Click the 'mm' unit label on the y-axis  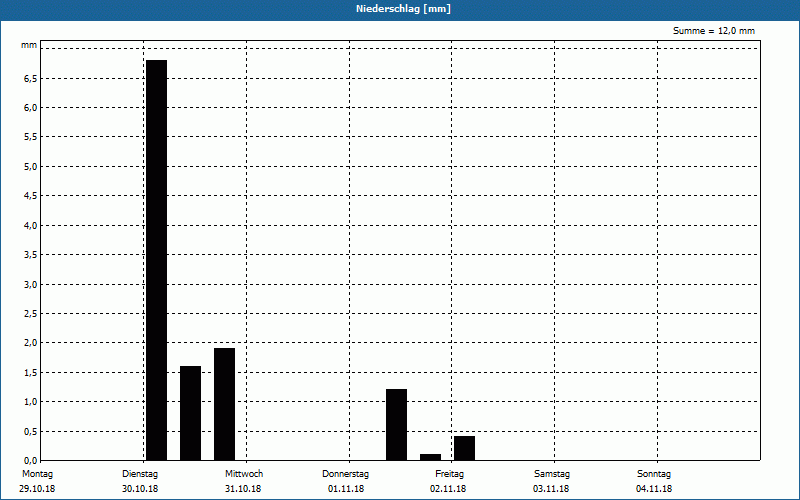29,45
